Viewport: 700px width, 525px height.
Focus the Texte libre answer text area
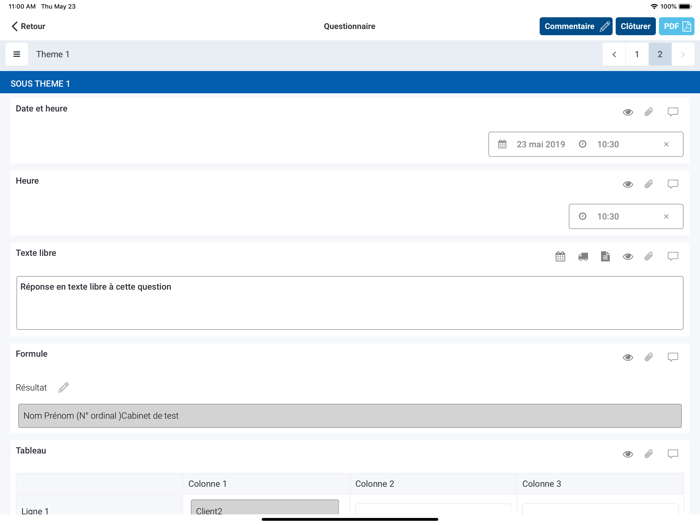click(x=350, y=303)
